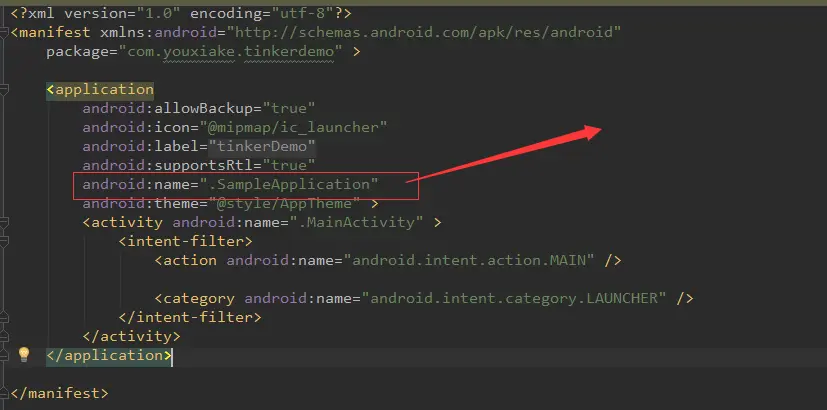Collapse the activity tag fold marker
827x410 pixels.
click(x=4, y=223)
